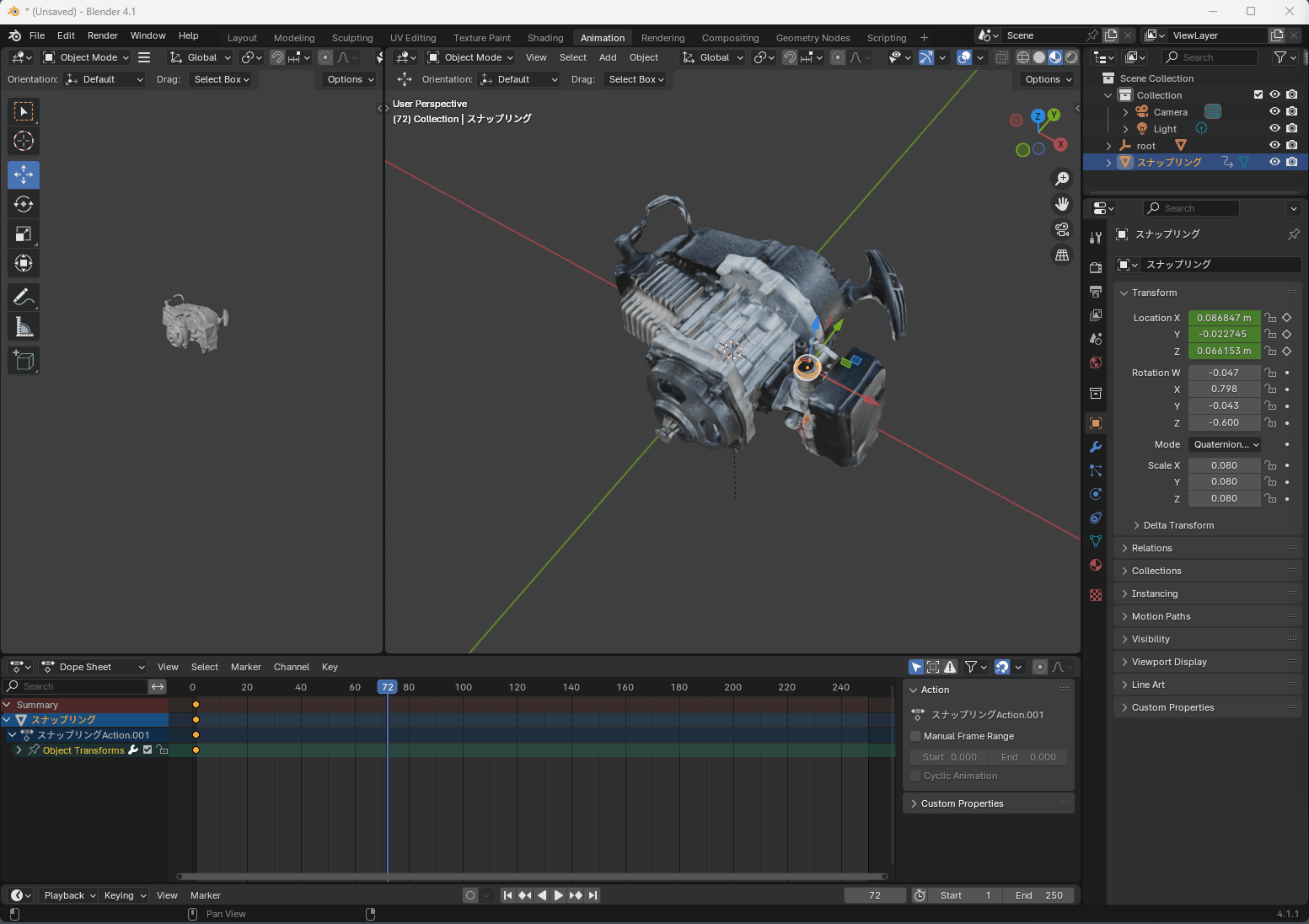Expand the Delta Transform section
1309x924 pixels.
[1178, 524]
